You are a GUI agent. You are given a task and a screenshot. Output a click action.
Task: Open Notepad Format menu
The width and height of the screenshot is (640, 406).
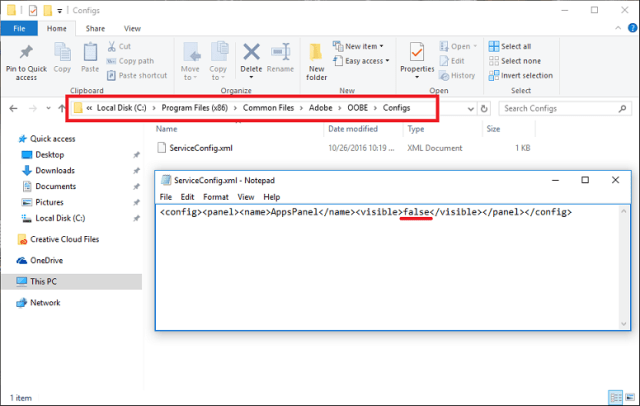coord(216,197)
